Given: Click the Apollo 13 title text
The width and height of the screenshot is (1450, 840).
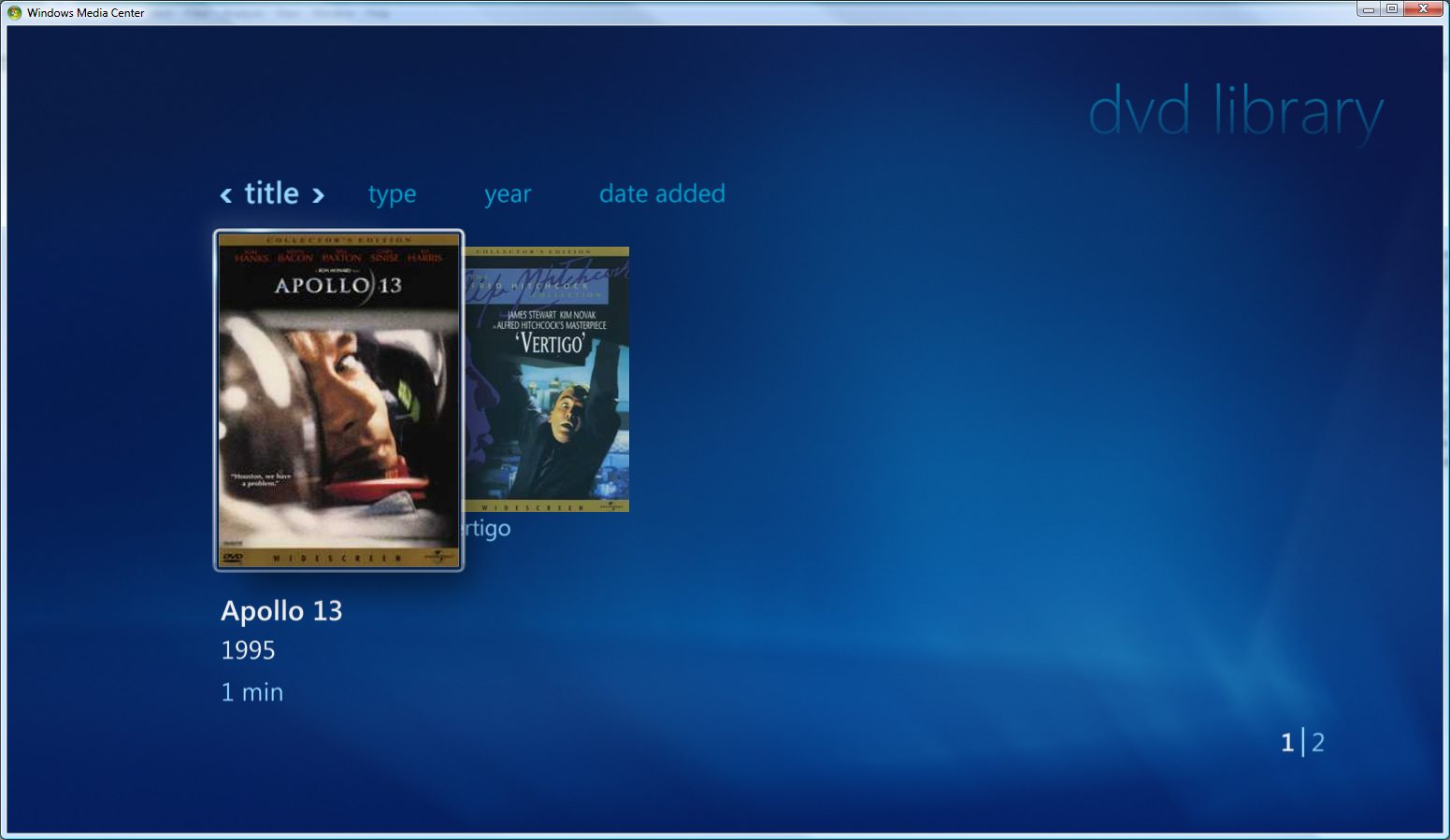Looking at the screenshot, I should (281, 611).
